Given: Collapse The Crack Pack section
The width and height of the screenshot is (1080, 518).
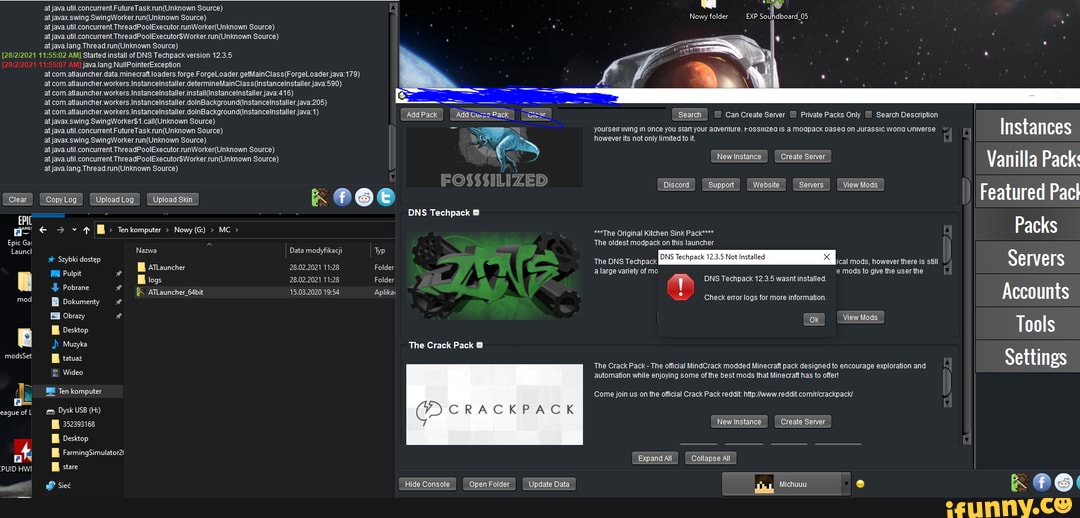Looking at the screenshot, I should click(480, 345).
